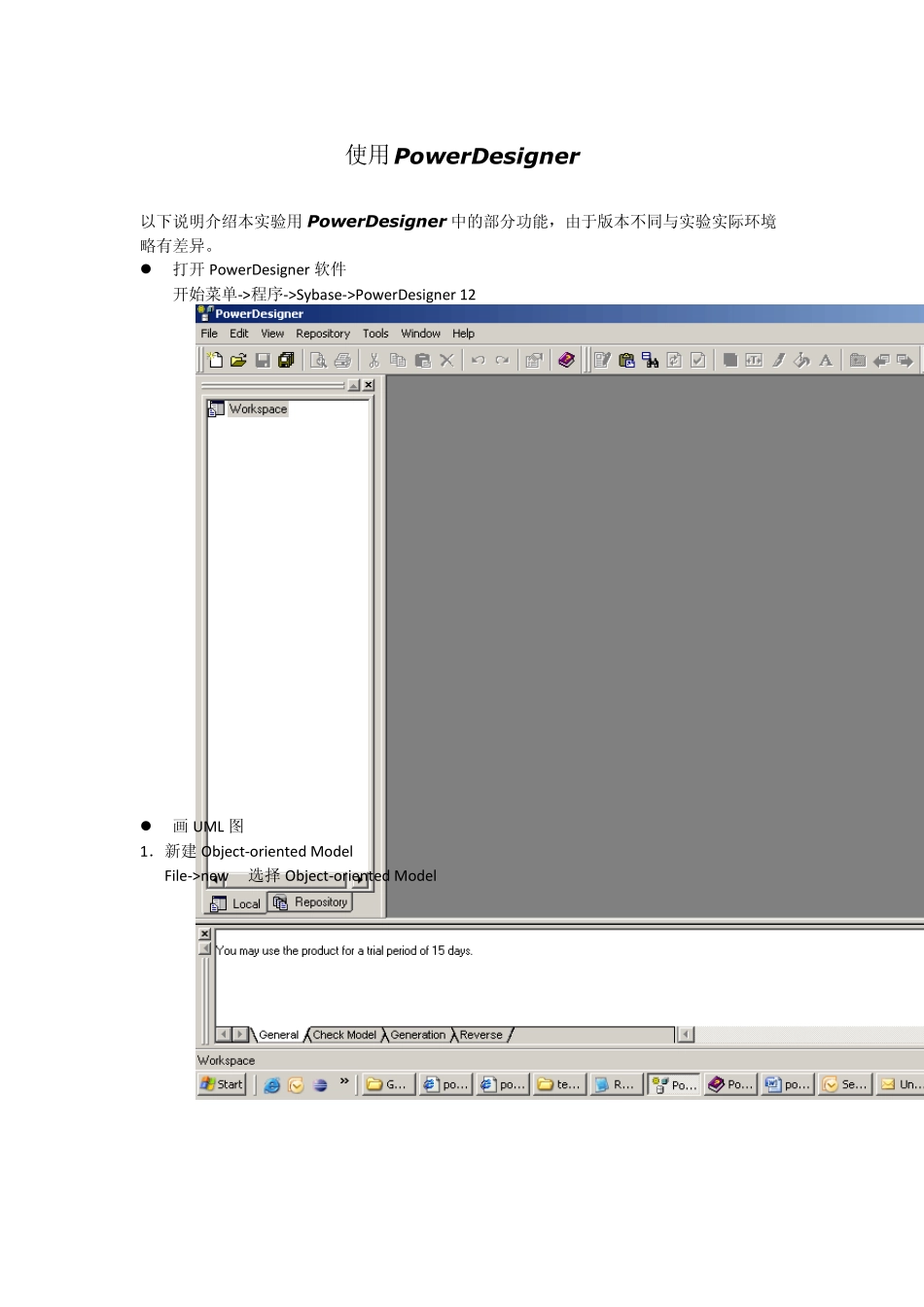Click the Cut scissors icon
Viewport: 924px width, 1307px height.
(373, 360)
